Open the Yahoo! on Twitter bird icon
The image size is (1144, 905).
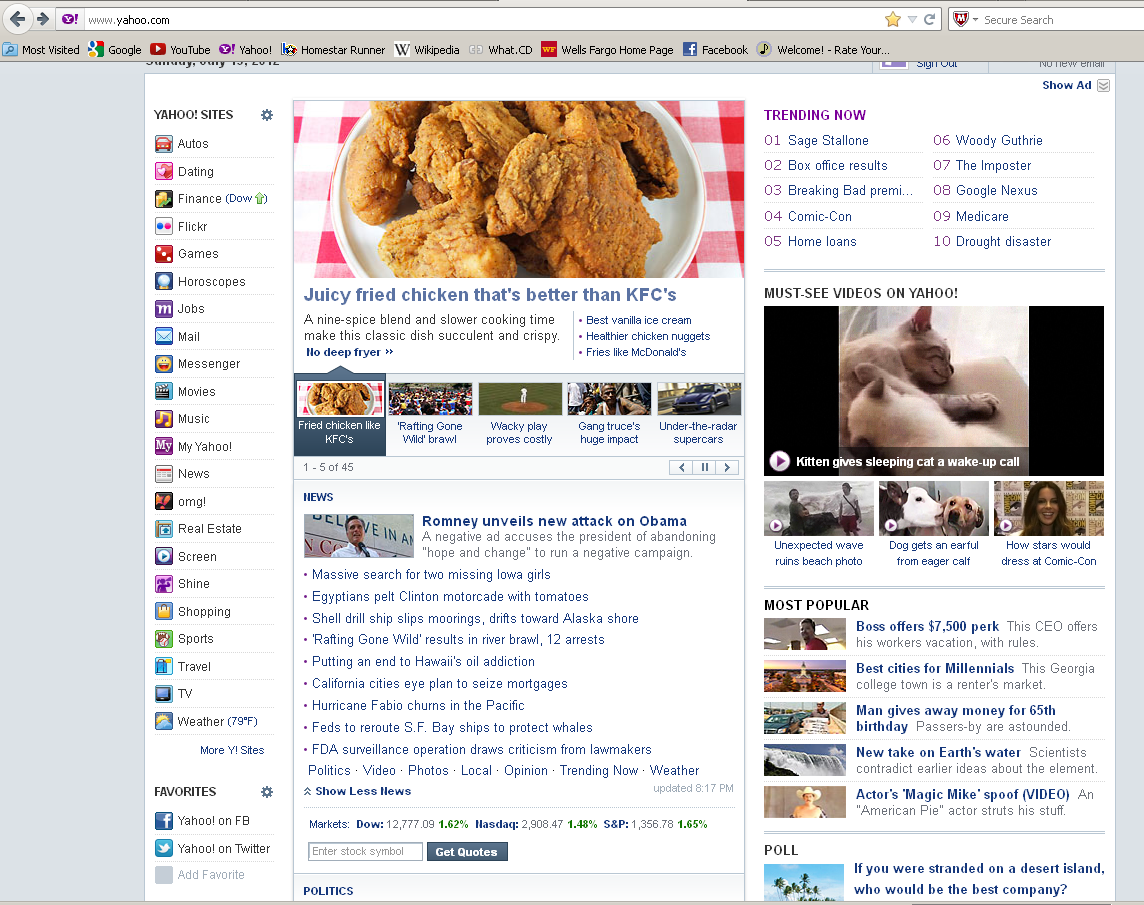coord(163,848)
